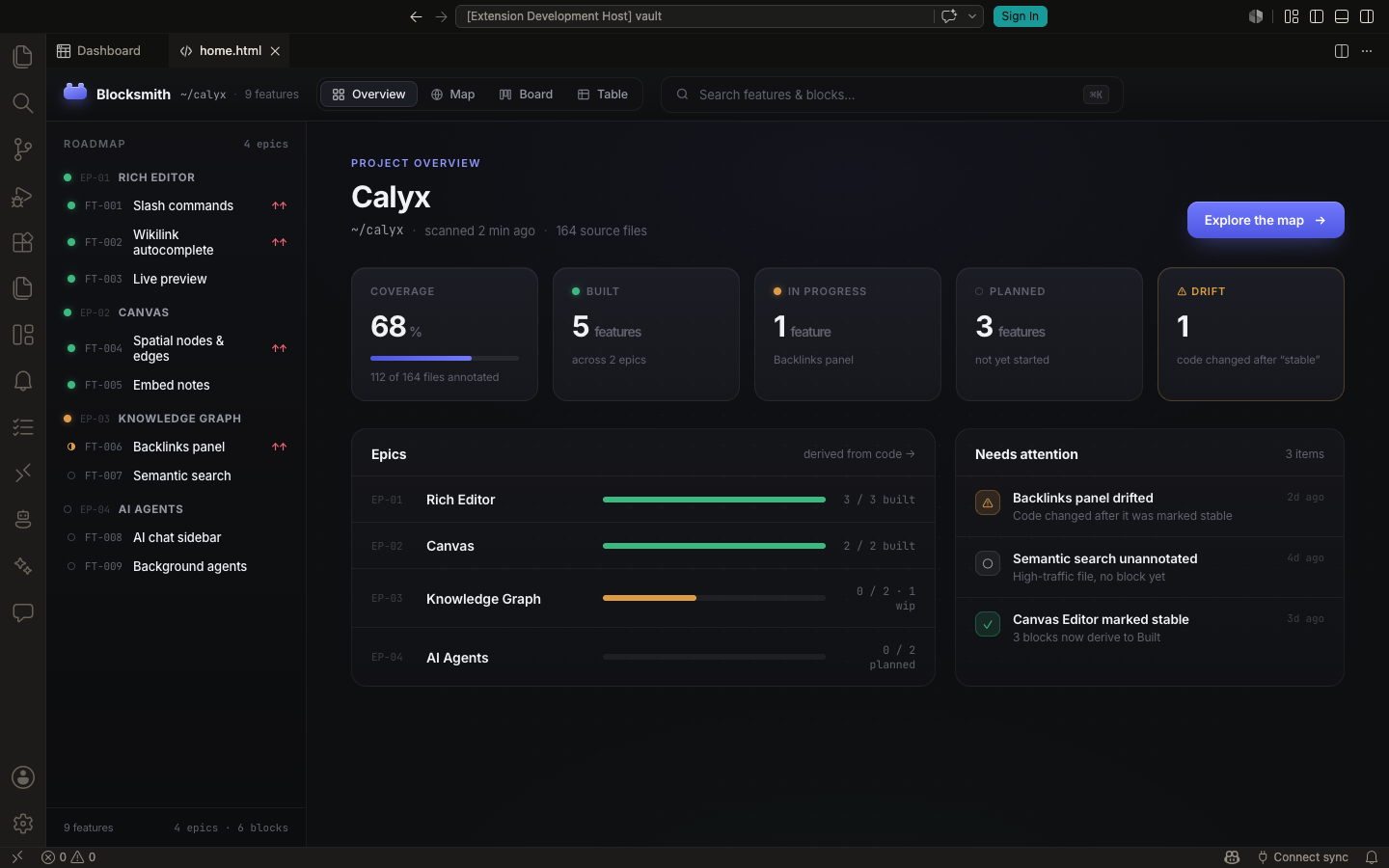
Task: Select FT-006 Backlinks panel feature
Action: click(177, 447)
